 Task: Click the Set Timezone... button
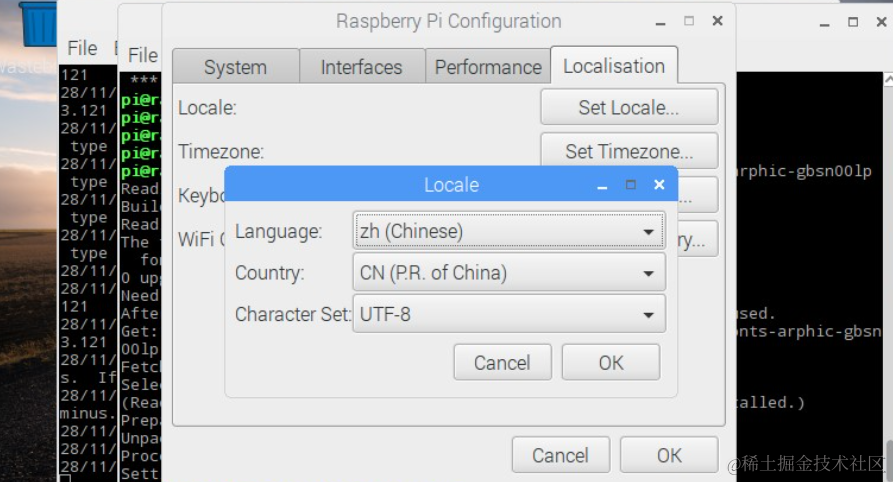[x=629, y=151]
